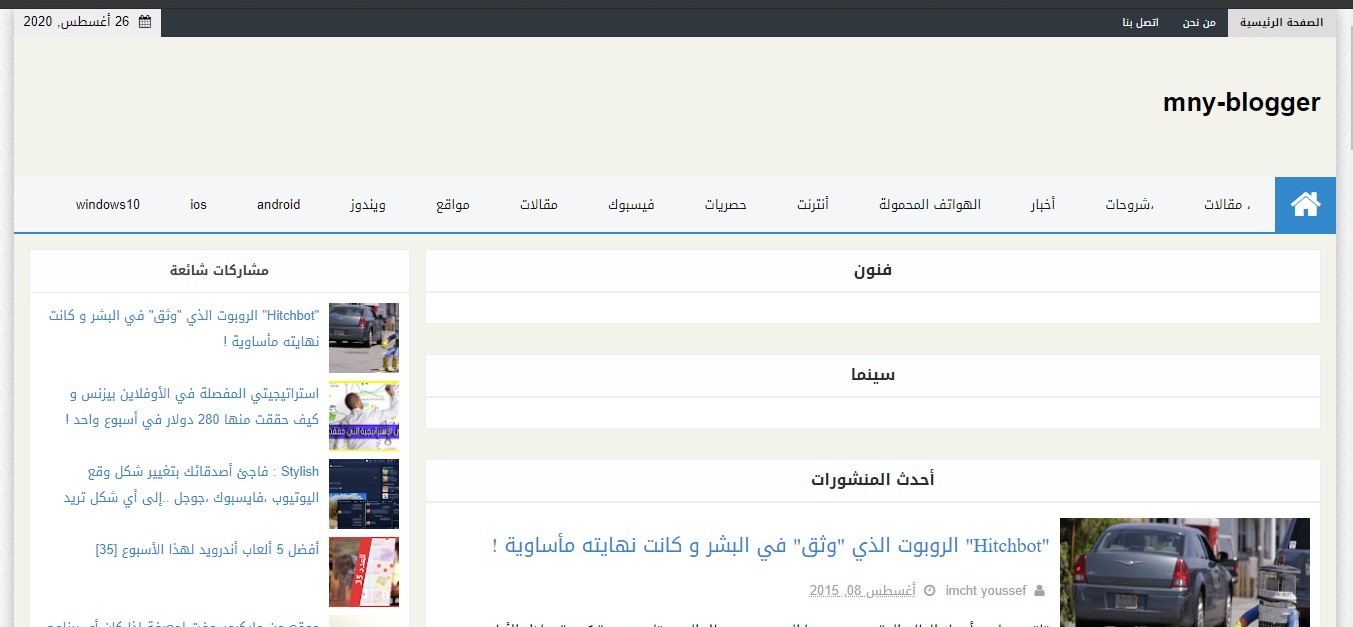Click the home icon in navigation bar
Image resolution: width=1353 pixels, height=627 pixels.
click(1305, 205)
